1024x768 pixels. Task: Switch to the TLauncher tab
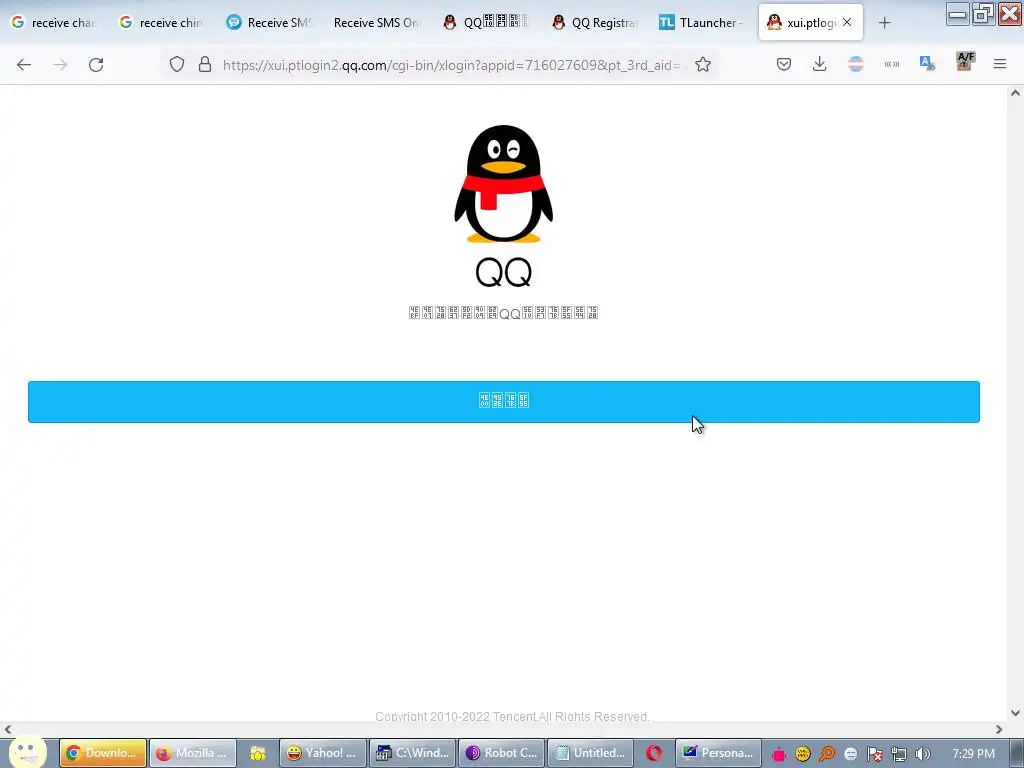701,22
